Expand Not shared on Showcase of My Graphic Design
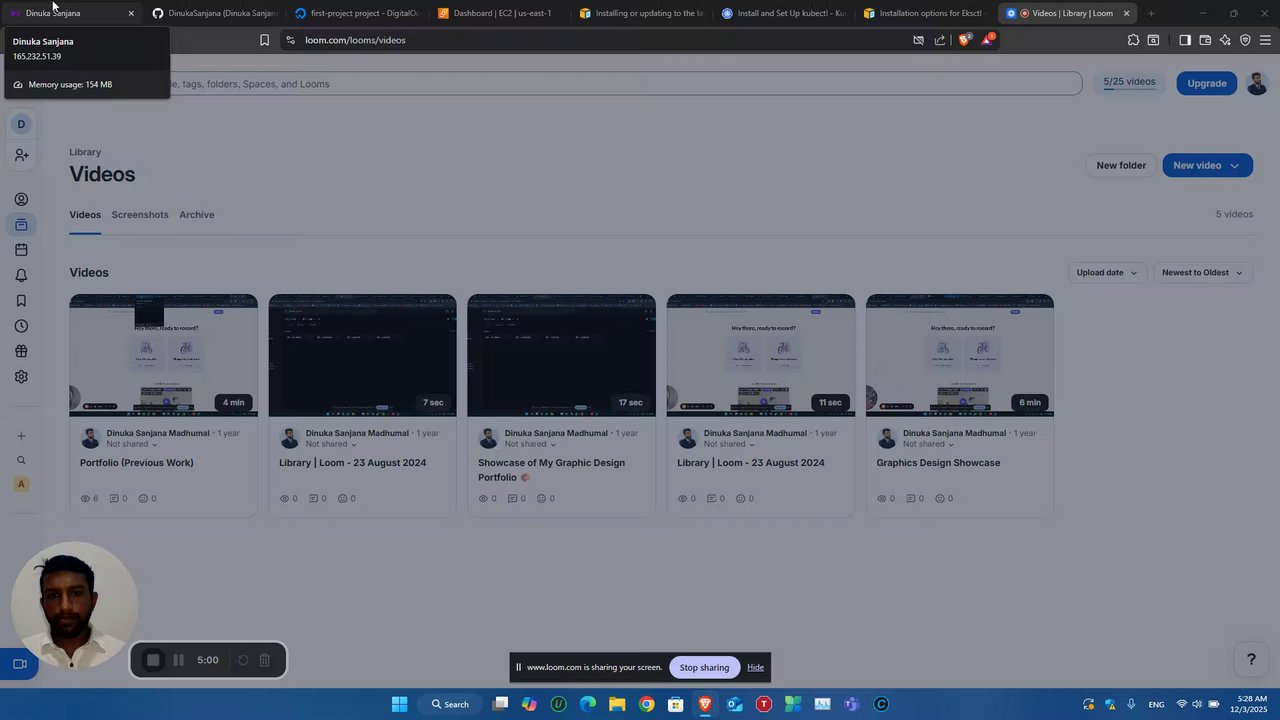 (x=530, y=444)
